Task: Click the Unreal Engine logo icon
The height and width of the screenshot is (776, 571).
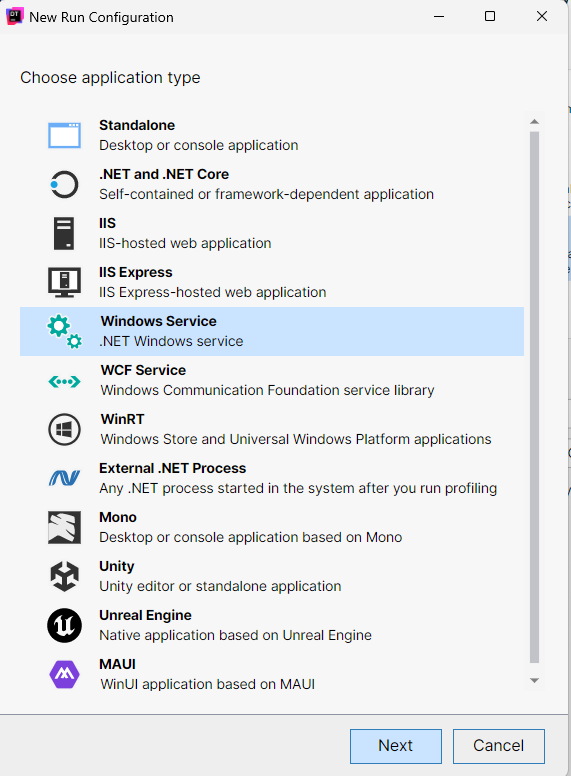Action: click(x=64, y=625)
